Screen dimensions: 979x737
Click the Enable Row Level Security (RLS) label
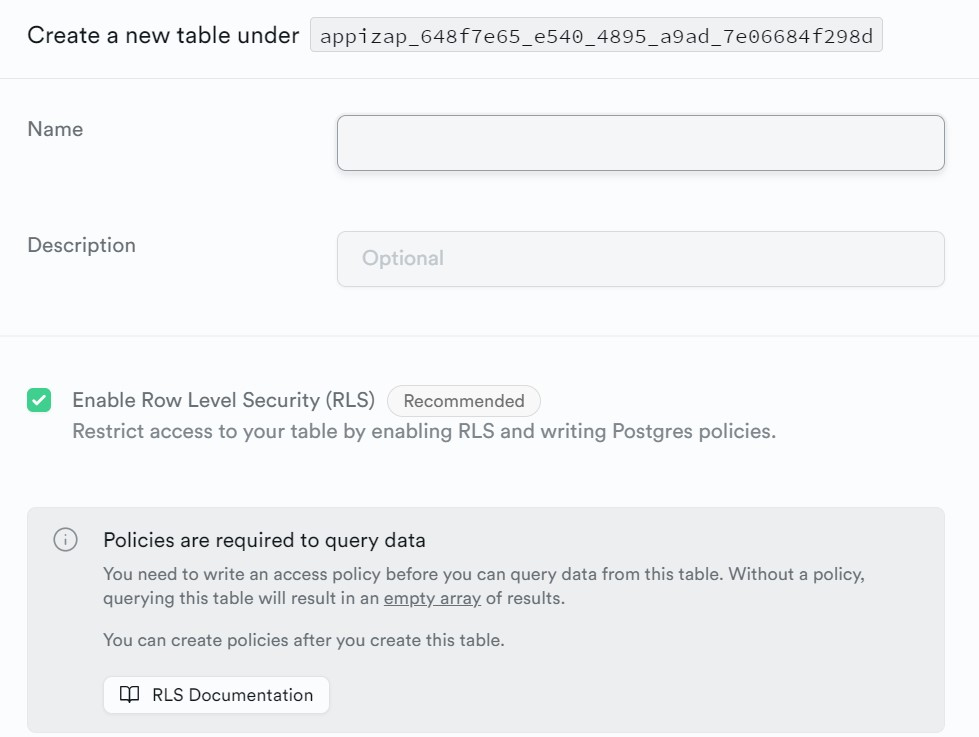click(x=224, y=400)
